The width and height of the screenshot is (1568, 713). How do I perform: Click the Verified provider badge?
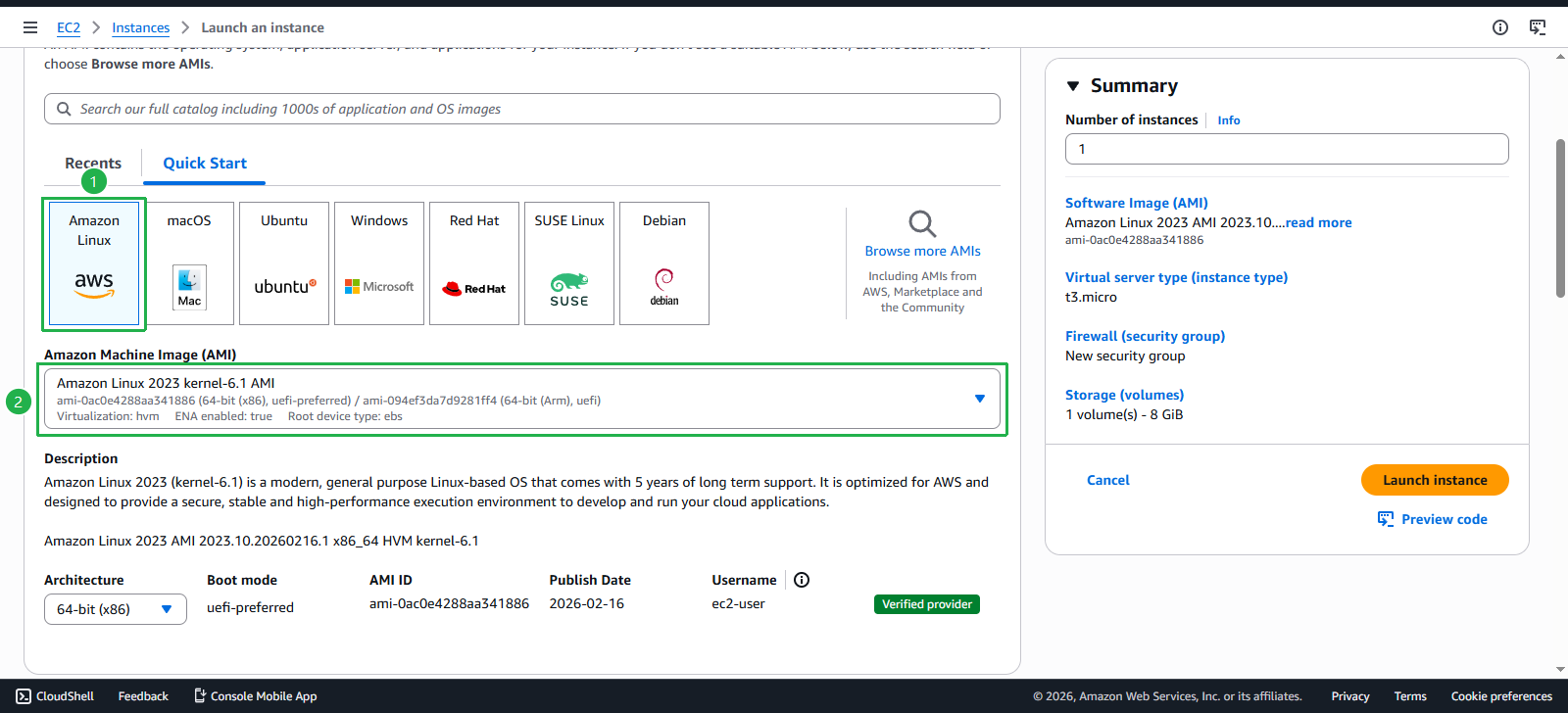pos(927,604)
